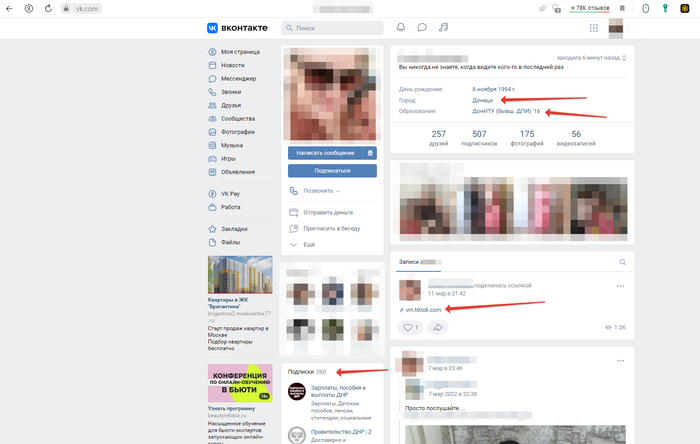
Task: Click the wall search magnifier icon
Action: (x=622, y=262)
